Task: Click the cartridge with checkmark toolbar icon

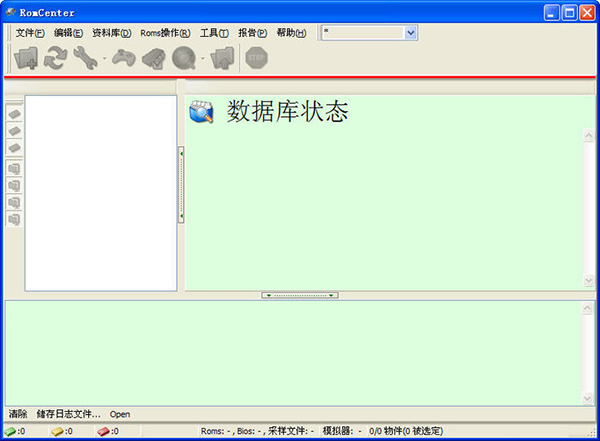Action: tap(153, 59)
